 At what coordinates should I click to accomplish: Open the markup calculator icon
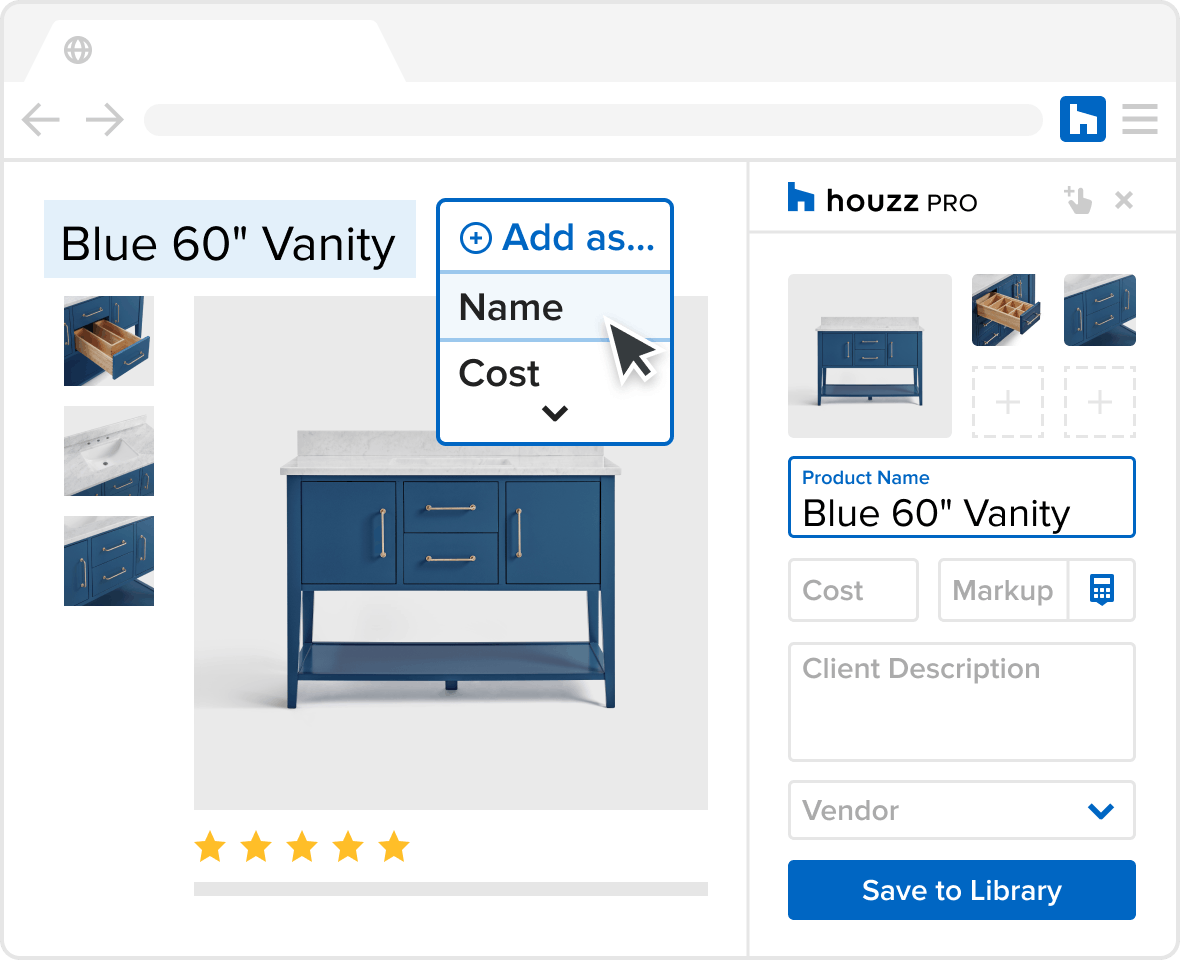(x=1102, y=589)
